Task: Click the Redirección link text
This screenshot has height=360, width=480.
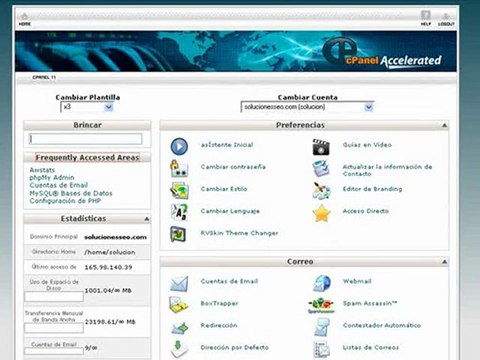Action: [x=219, y=325]
